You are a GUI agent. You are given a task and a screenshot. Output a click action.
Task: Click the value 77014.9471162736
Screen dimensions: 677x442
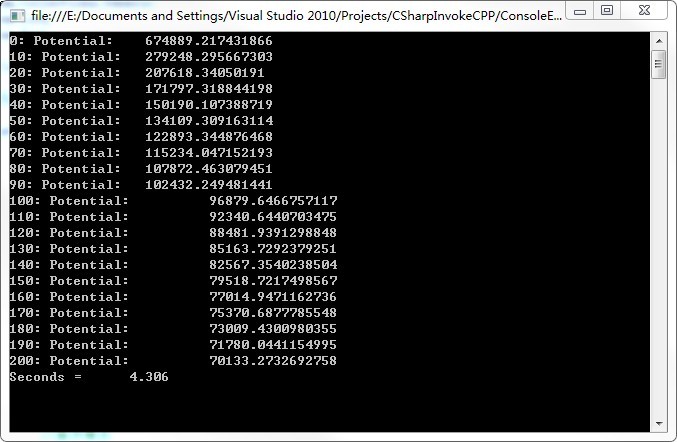pos(273,296)
